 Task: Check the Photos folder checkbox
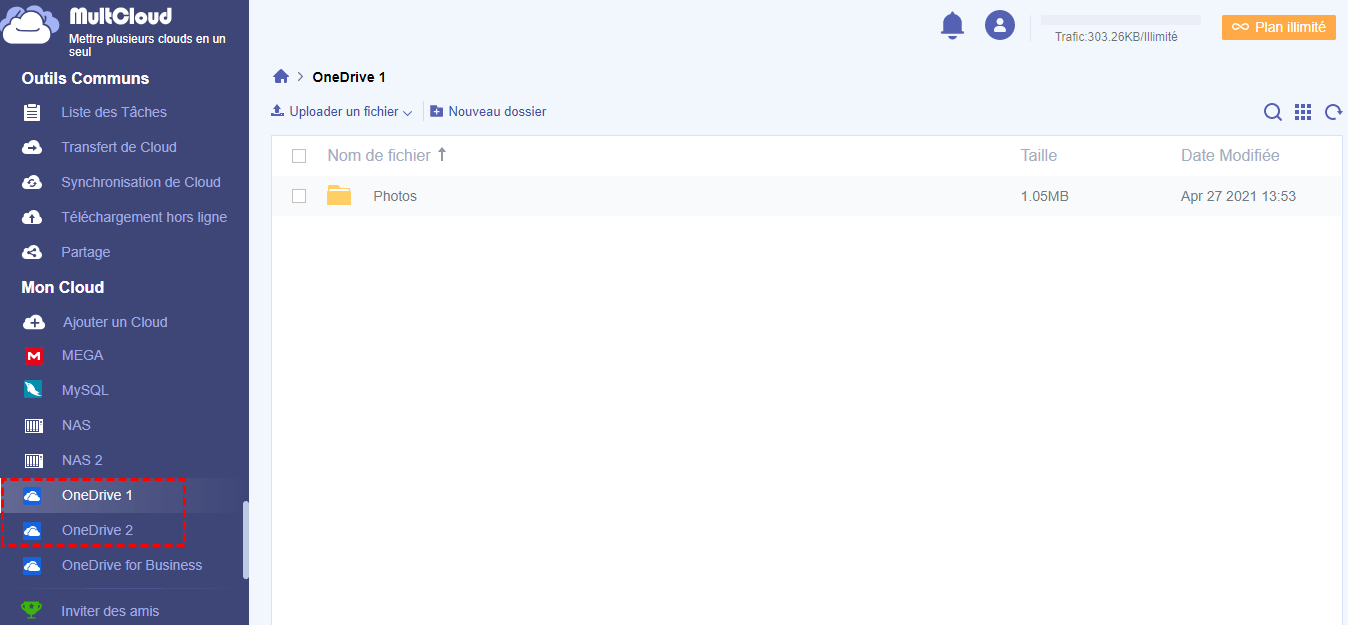pos(299,196)
